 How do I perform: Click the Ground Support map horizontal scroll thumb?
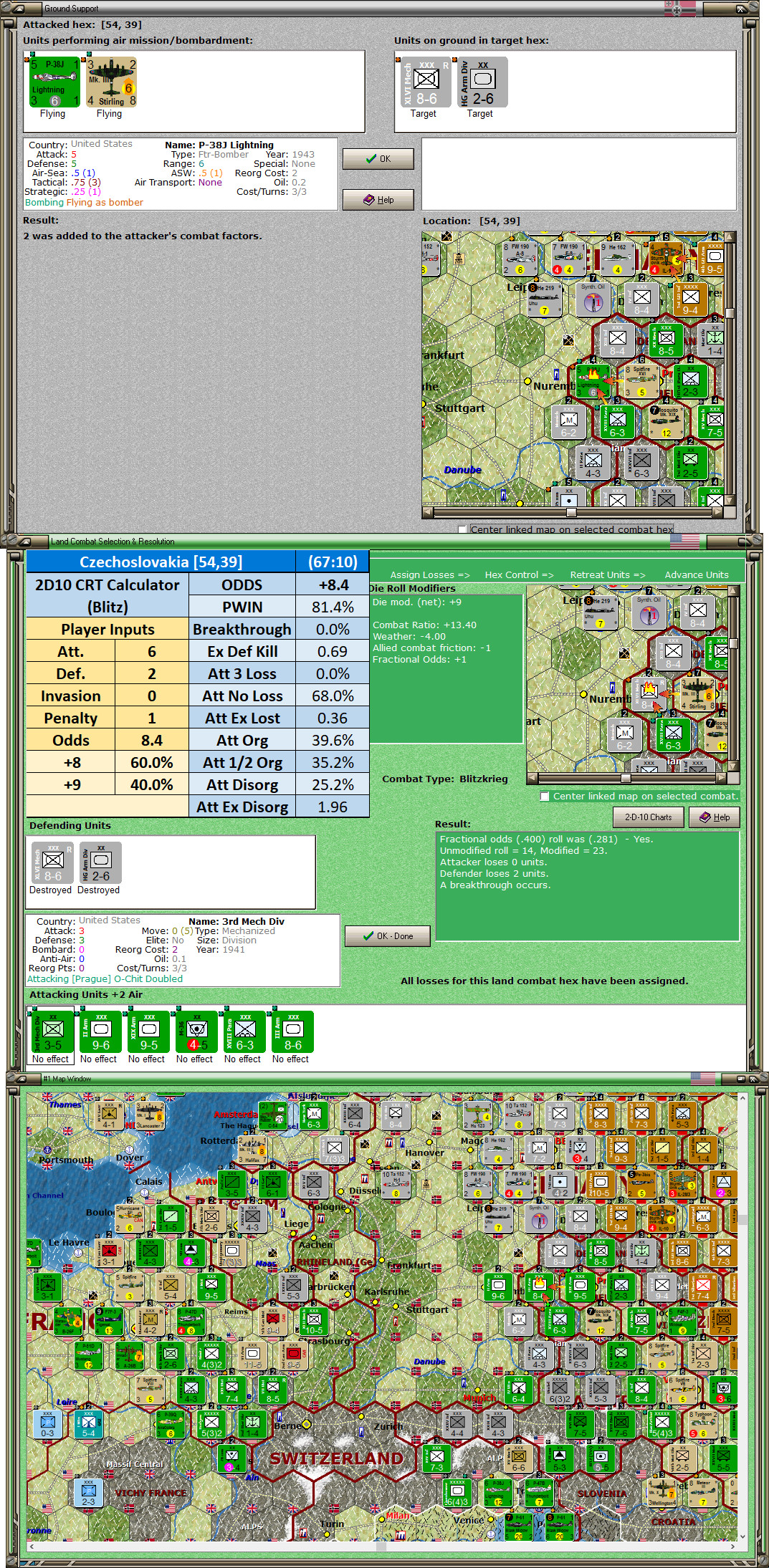point(571,512)
